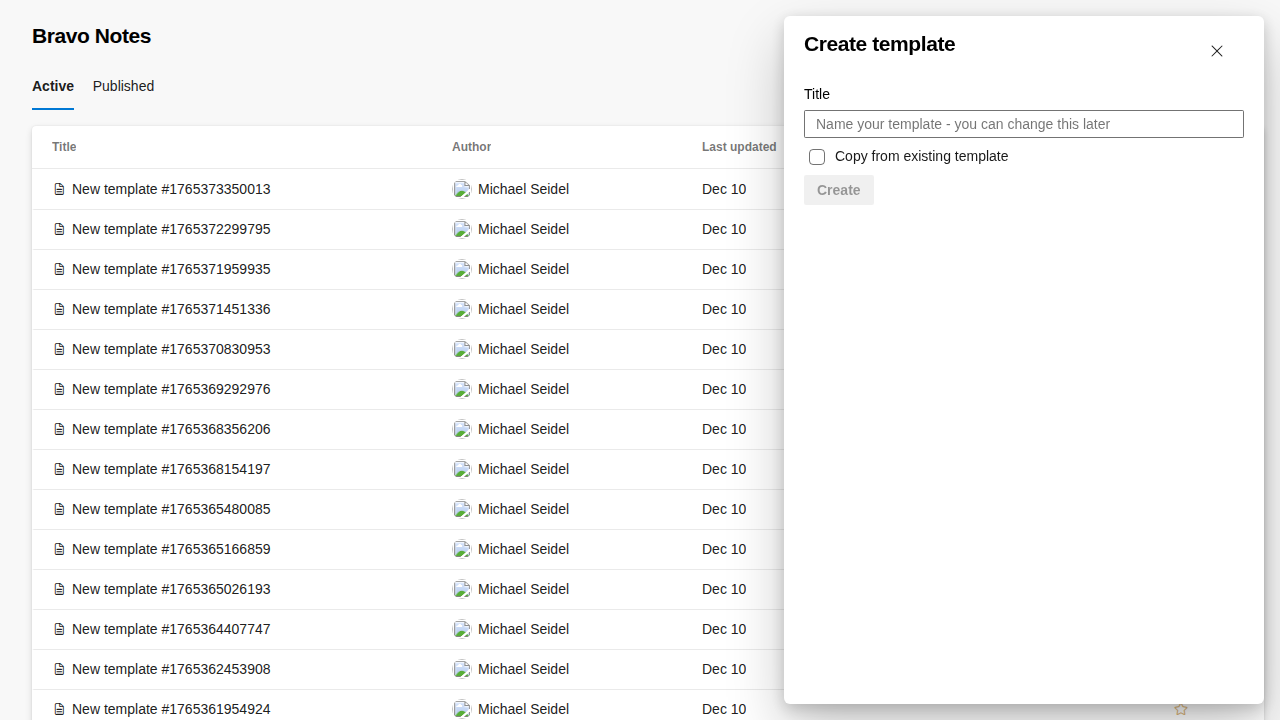The width and height of the screenshot is (1280, 720).
Task: Switch to the Published tab
Action: pyautogui.click(x=123, y=86)
